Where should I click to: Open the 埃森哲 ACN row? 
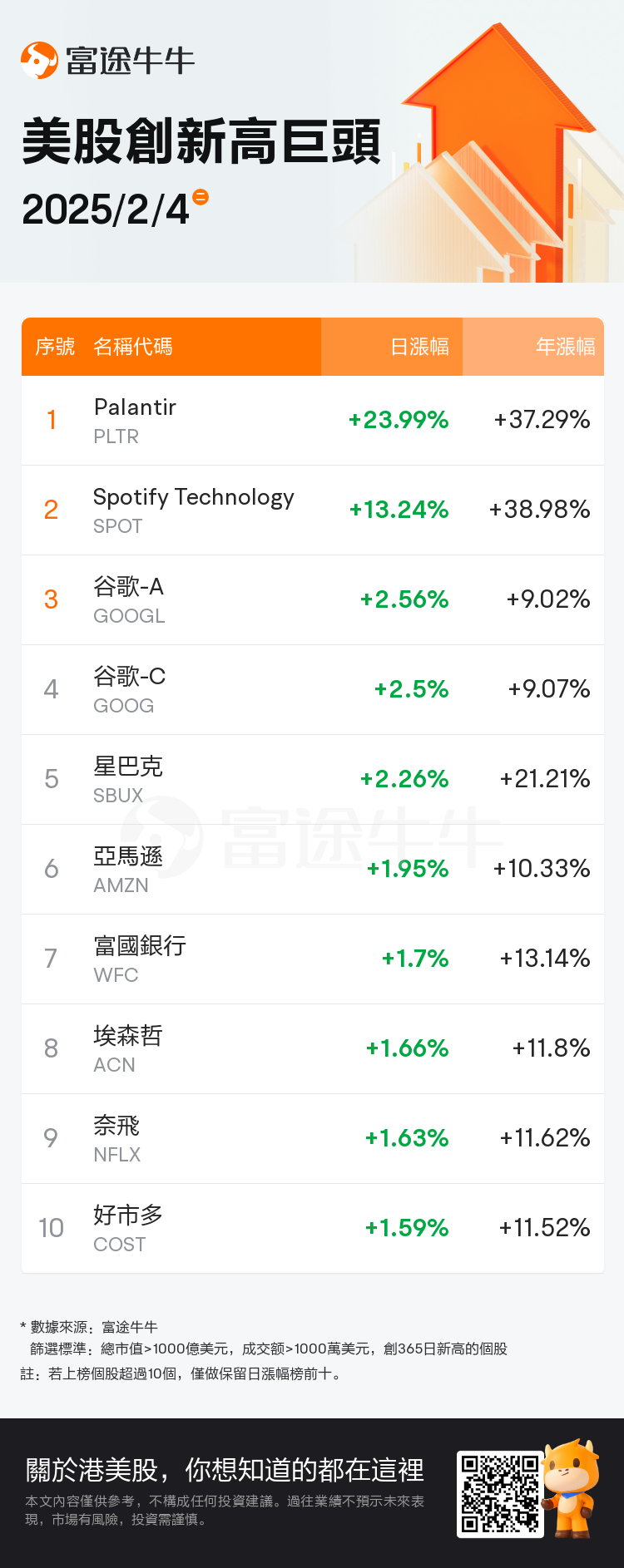pyautogui.click(x=313, y=1049)
